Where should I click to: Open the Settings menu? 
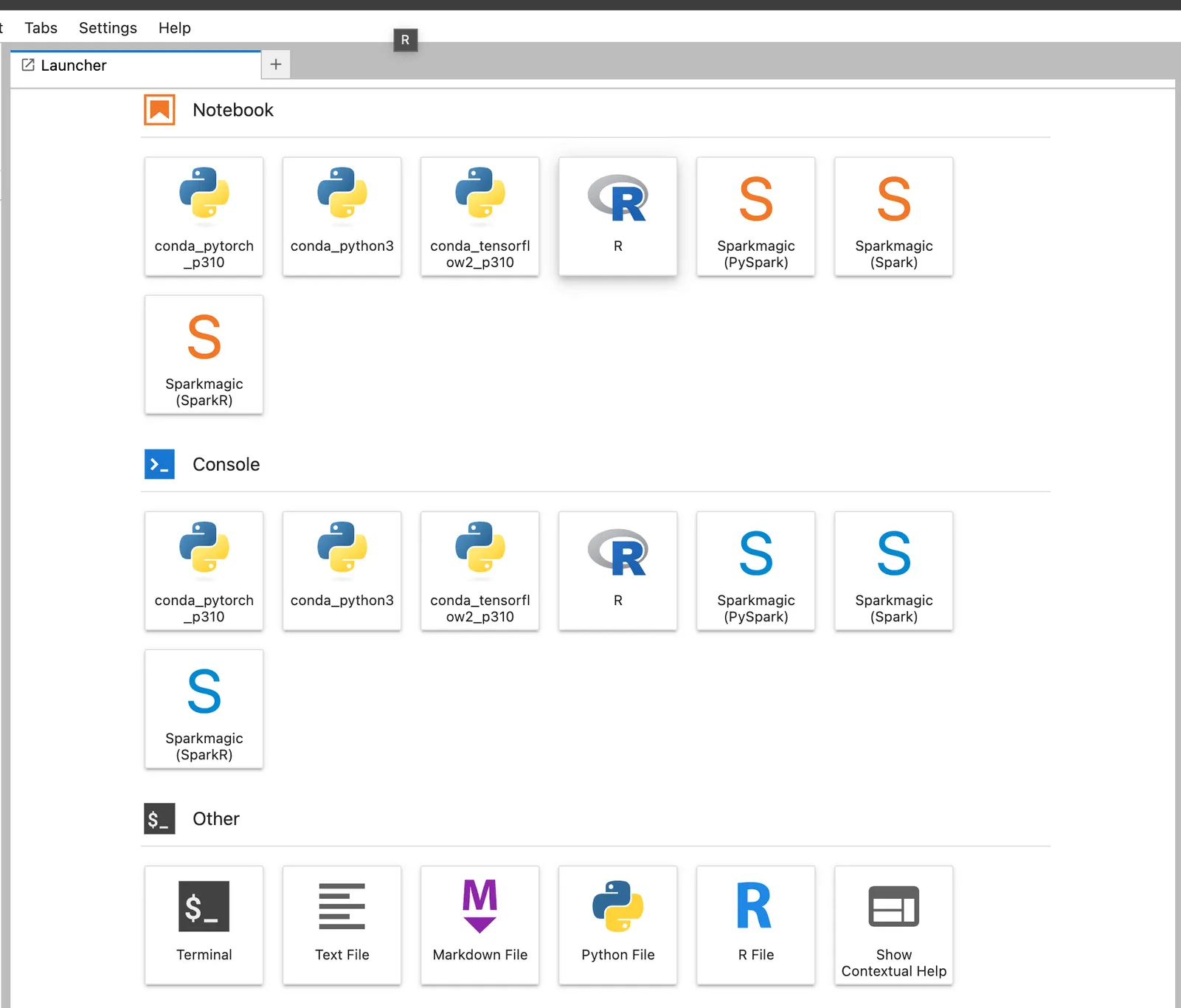click(108, 28)
